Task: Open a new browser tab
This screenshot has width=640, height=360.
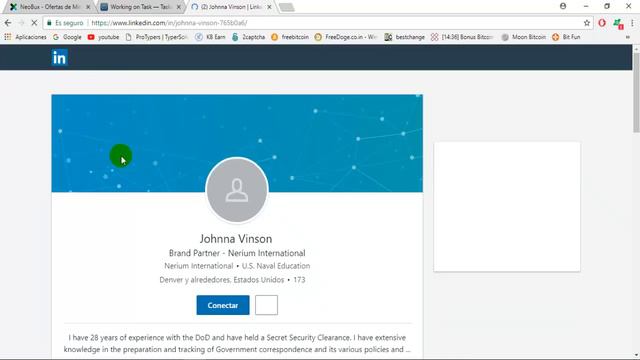Action: coord(287,7)
